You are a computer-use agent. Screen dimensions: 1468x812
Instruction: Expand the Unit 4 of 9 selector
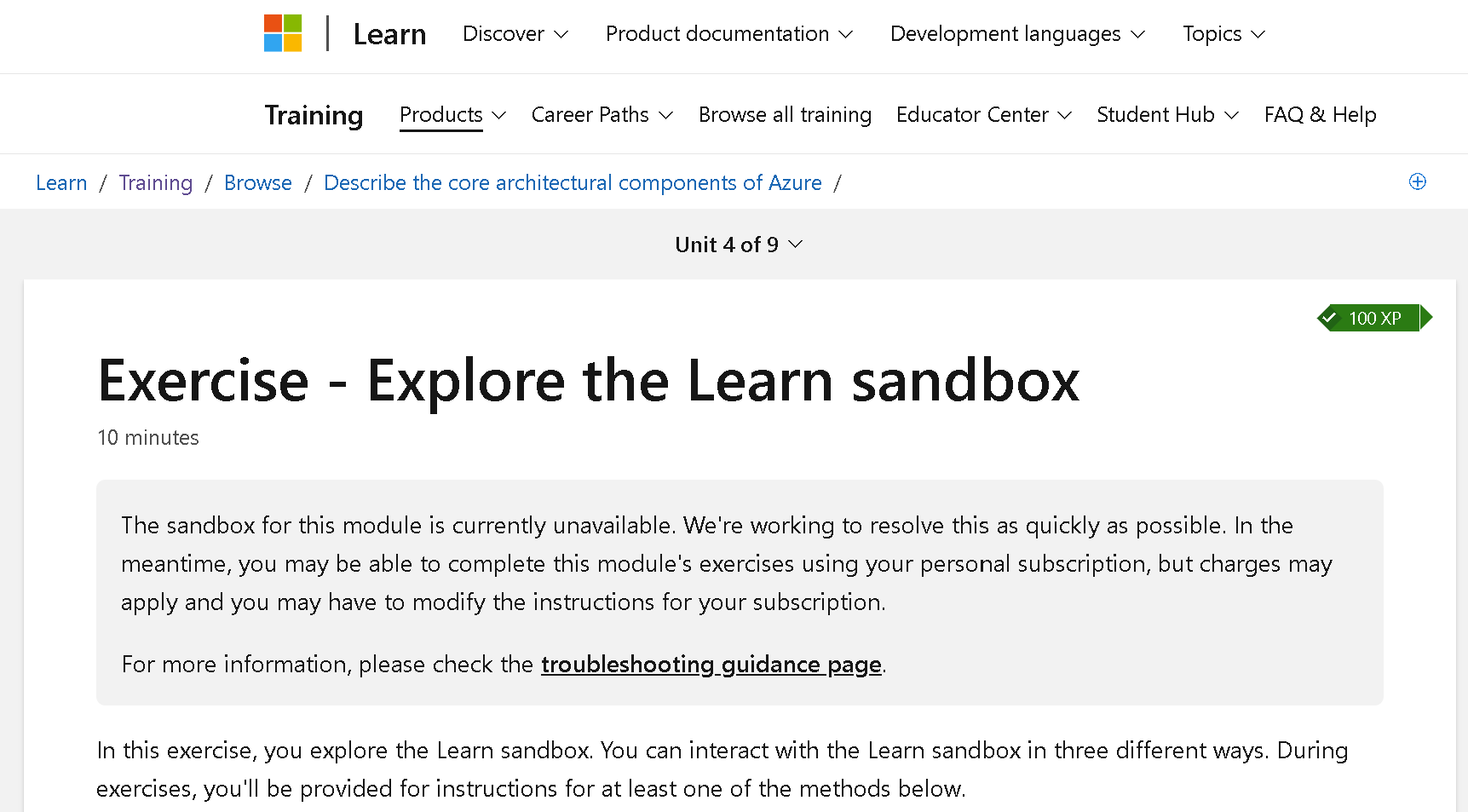pos(739,245)
